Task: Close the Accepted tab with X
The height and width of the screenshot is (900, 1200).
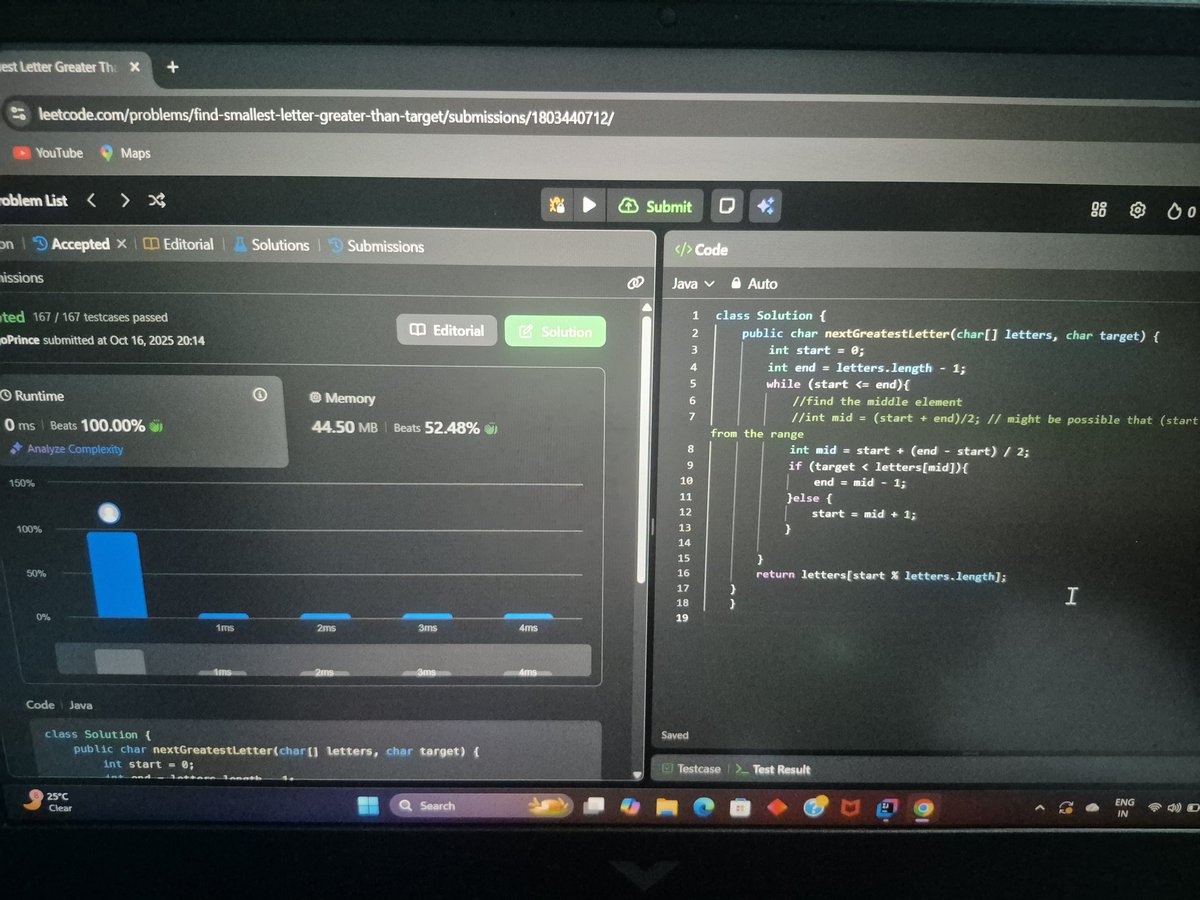Action: [121, 244]
